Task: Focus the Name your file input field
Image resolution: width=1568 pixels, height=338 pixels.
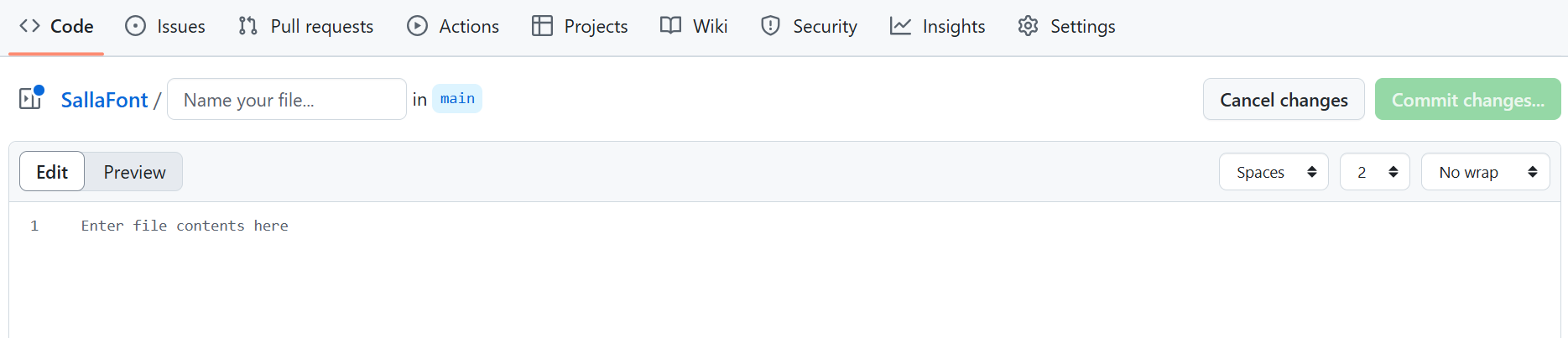Action: (287, 100)
